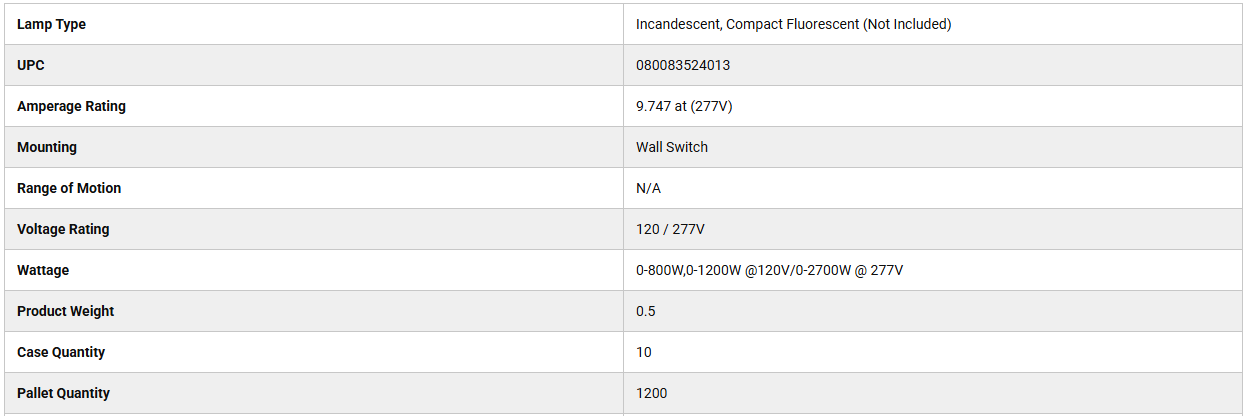Click the Voltage Rating label
Viewport: 1247px width, 416px height.
pos(63,229)
